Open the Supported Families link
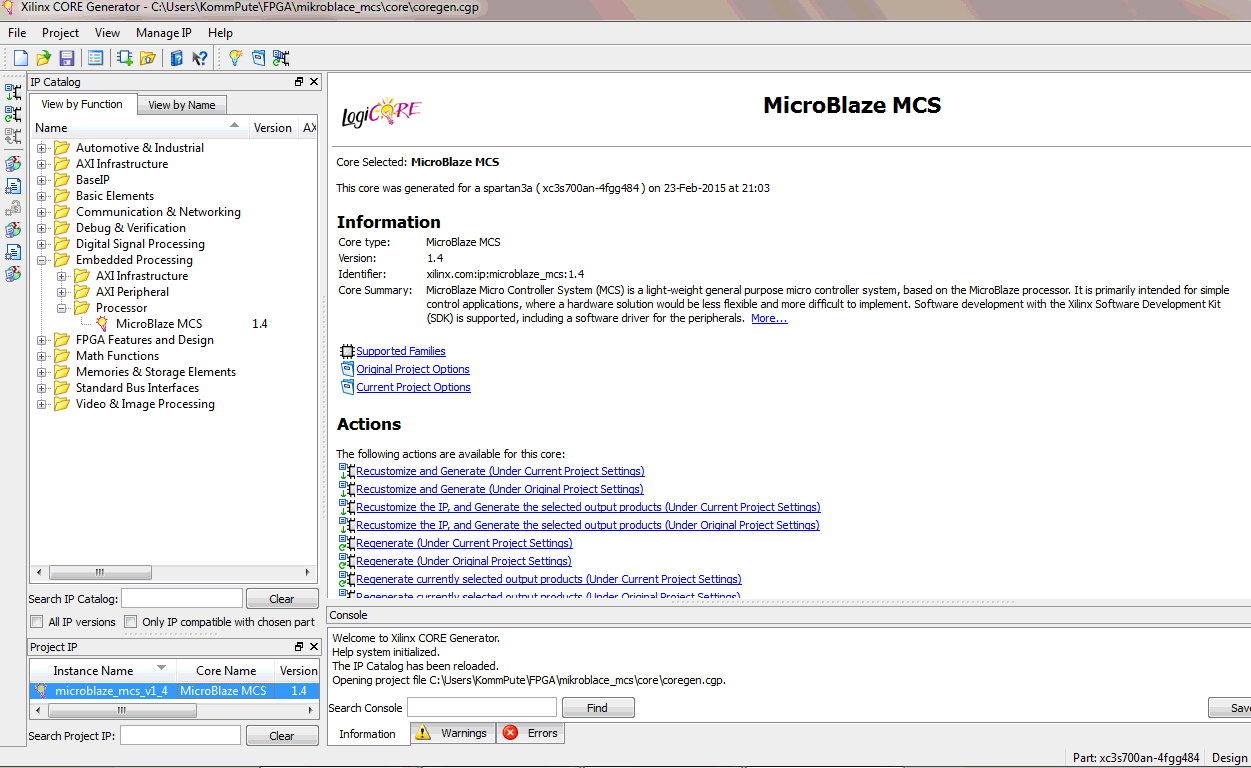The height and width of the screenshot is (768, 1251). pos(401,351)
